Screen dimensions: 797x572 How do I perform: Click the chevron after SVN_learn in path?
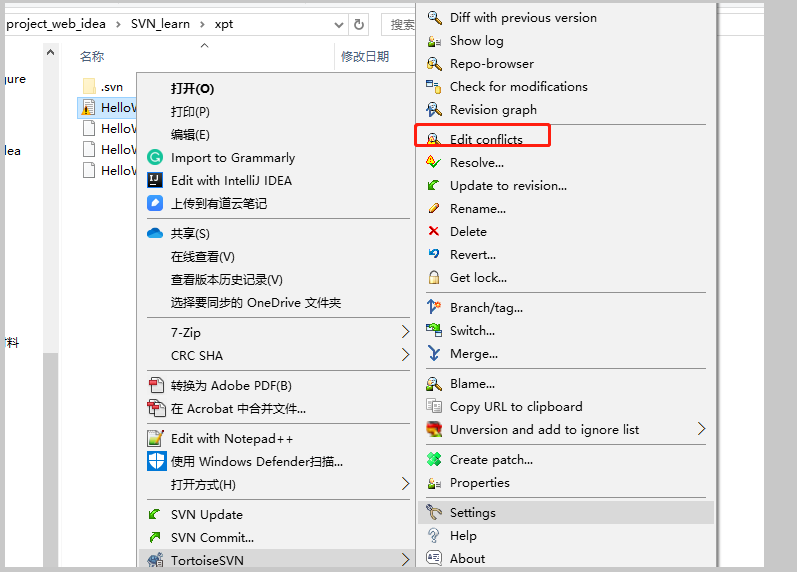coord(202,24)
